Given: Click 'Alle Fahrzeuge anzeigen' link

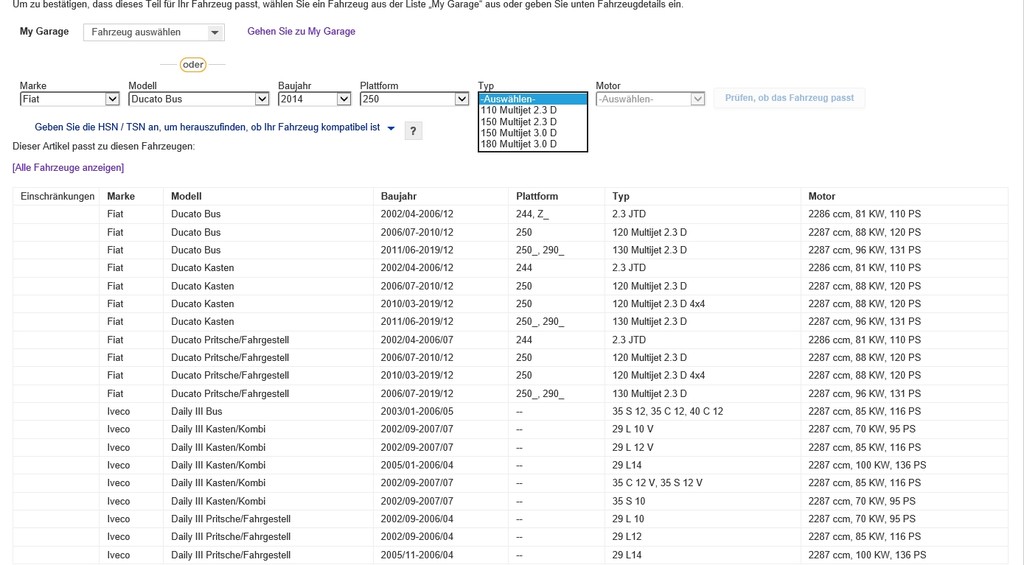Looking at the screenshot, I should coord(68,168).
